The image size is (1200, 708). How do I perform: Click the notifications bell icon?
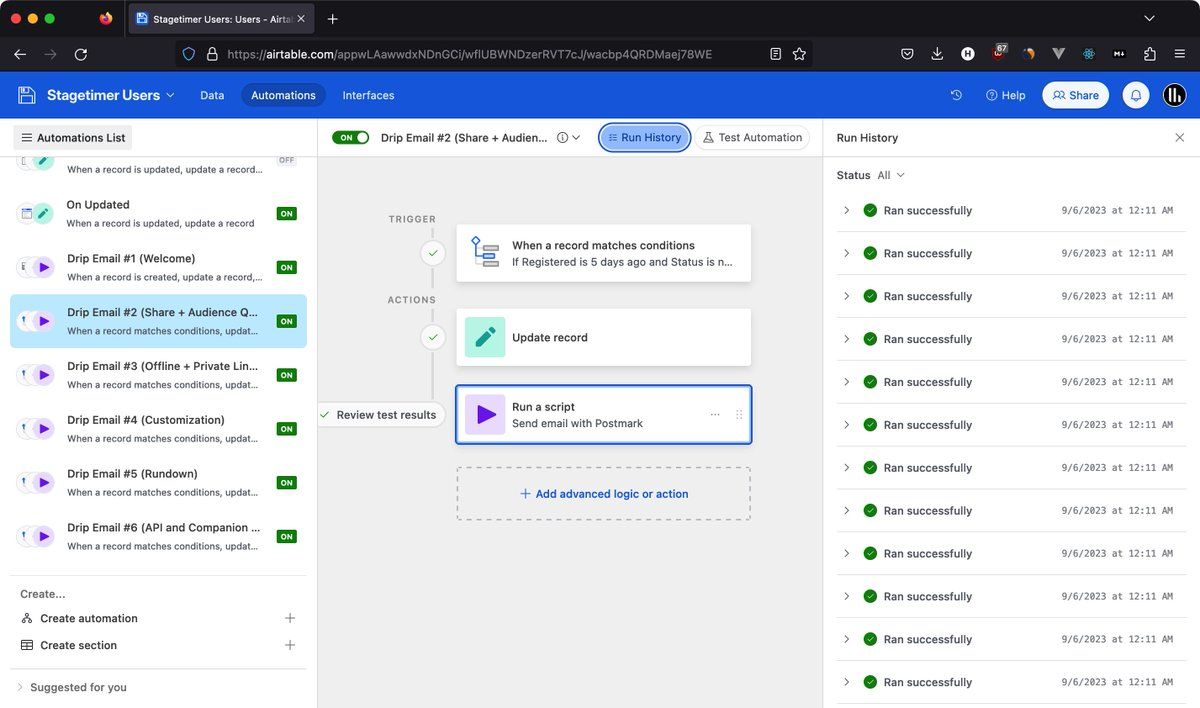pos(1135,95)
